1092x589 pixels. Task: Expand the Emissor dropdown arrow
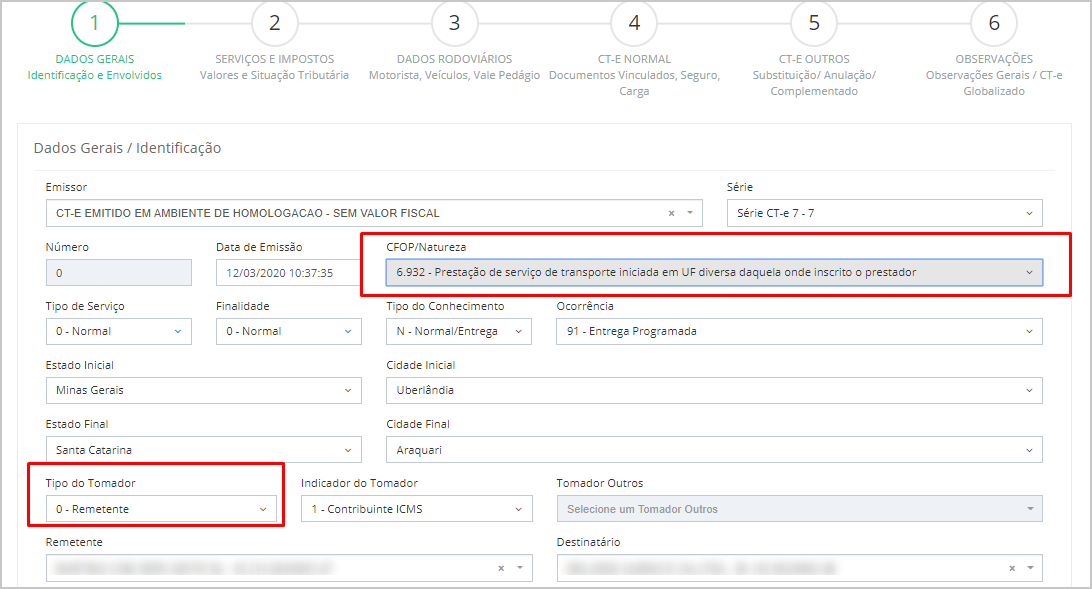click(690, 213)
